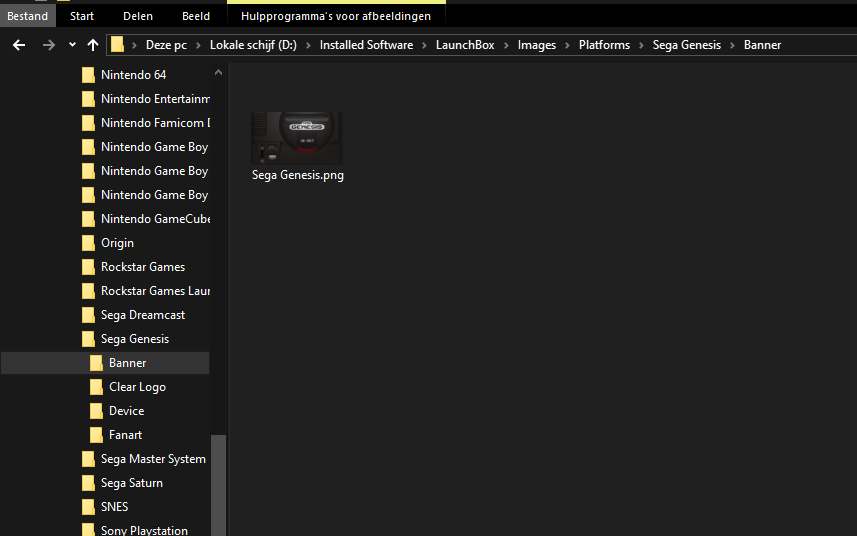Open Hulpprogramma's voor afbeeldingen tab
The width and height of the screenshot is (857, 536).
336,16
